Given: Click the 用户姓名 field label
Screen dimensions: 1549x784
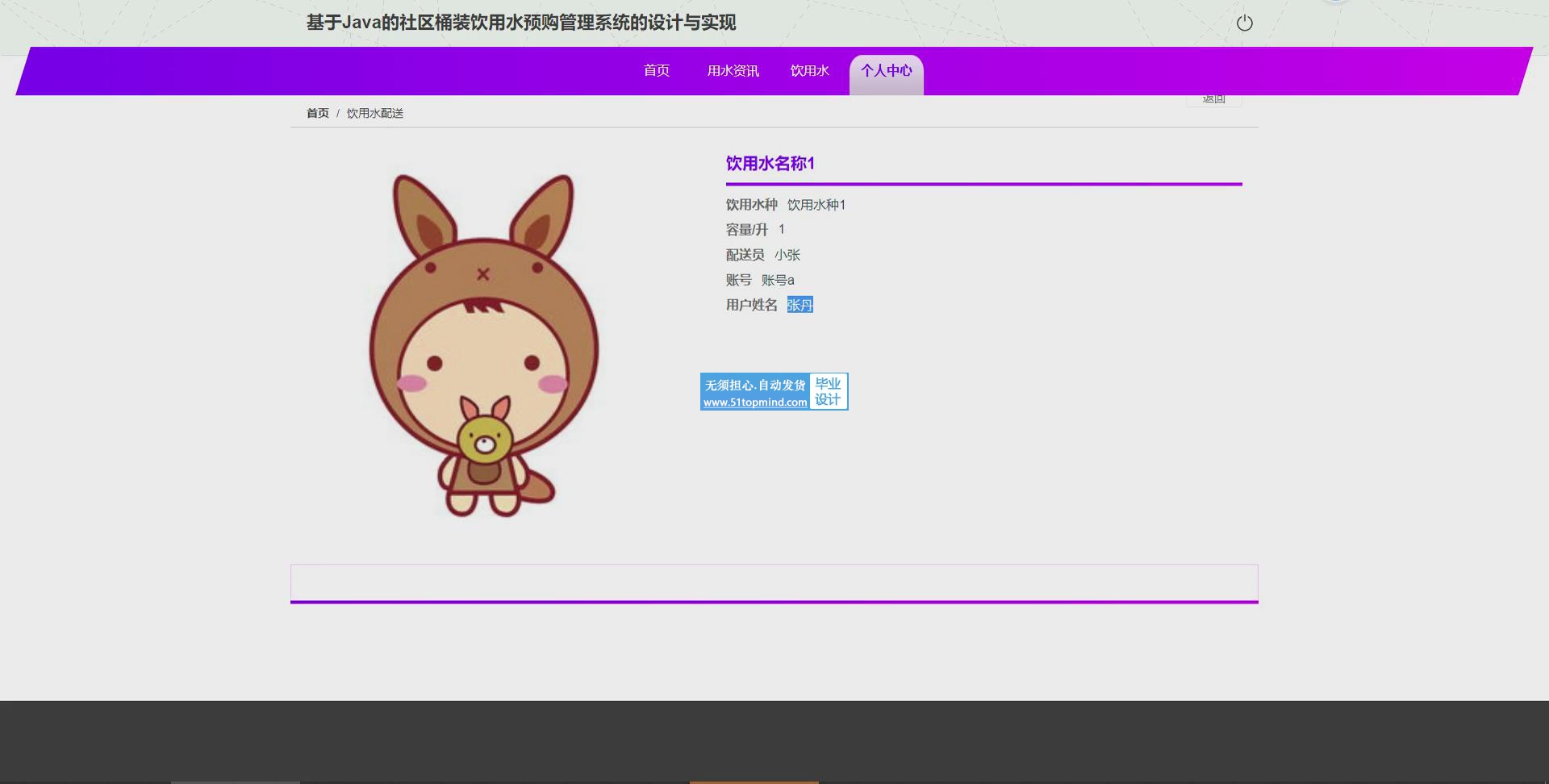Looking at the screenshot, I should [x=751, y=305].
